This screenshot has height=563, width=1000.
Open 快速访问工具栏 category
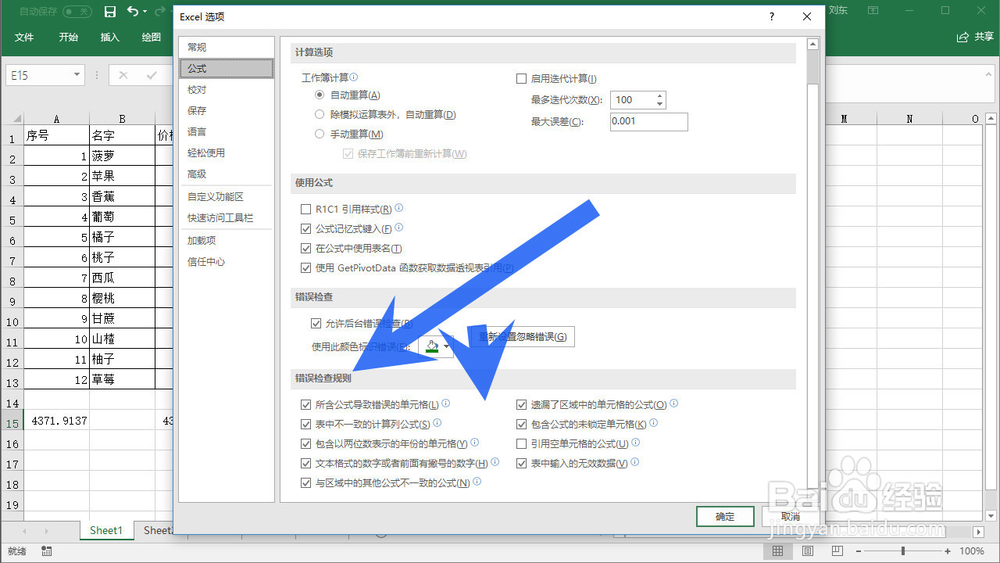[226, 218]
